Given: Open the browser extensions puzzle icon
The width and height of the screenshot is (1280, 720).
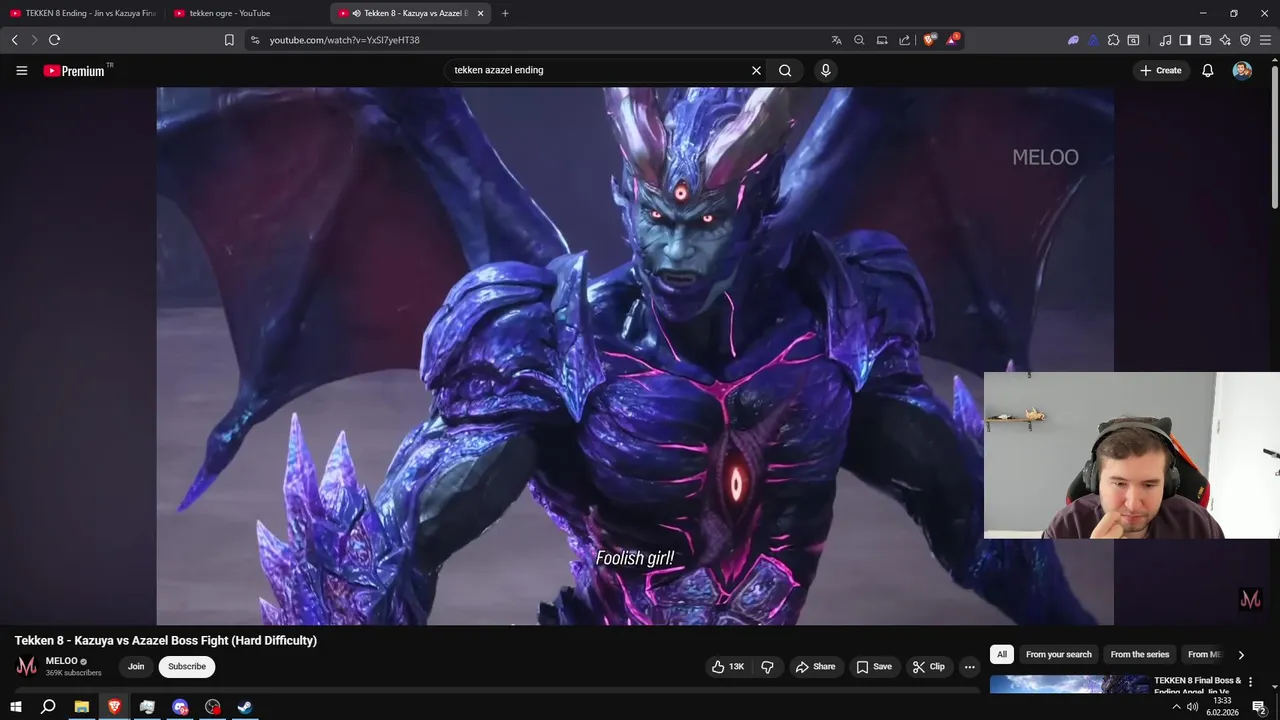Looking at the screenshot, I should click(x=1113, y=40).
